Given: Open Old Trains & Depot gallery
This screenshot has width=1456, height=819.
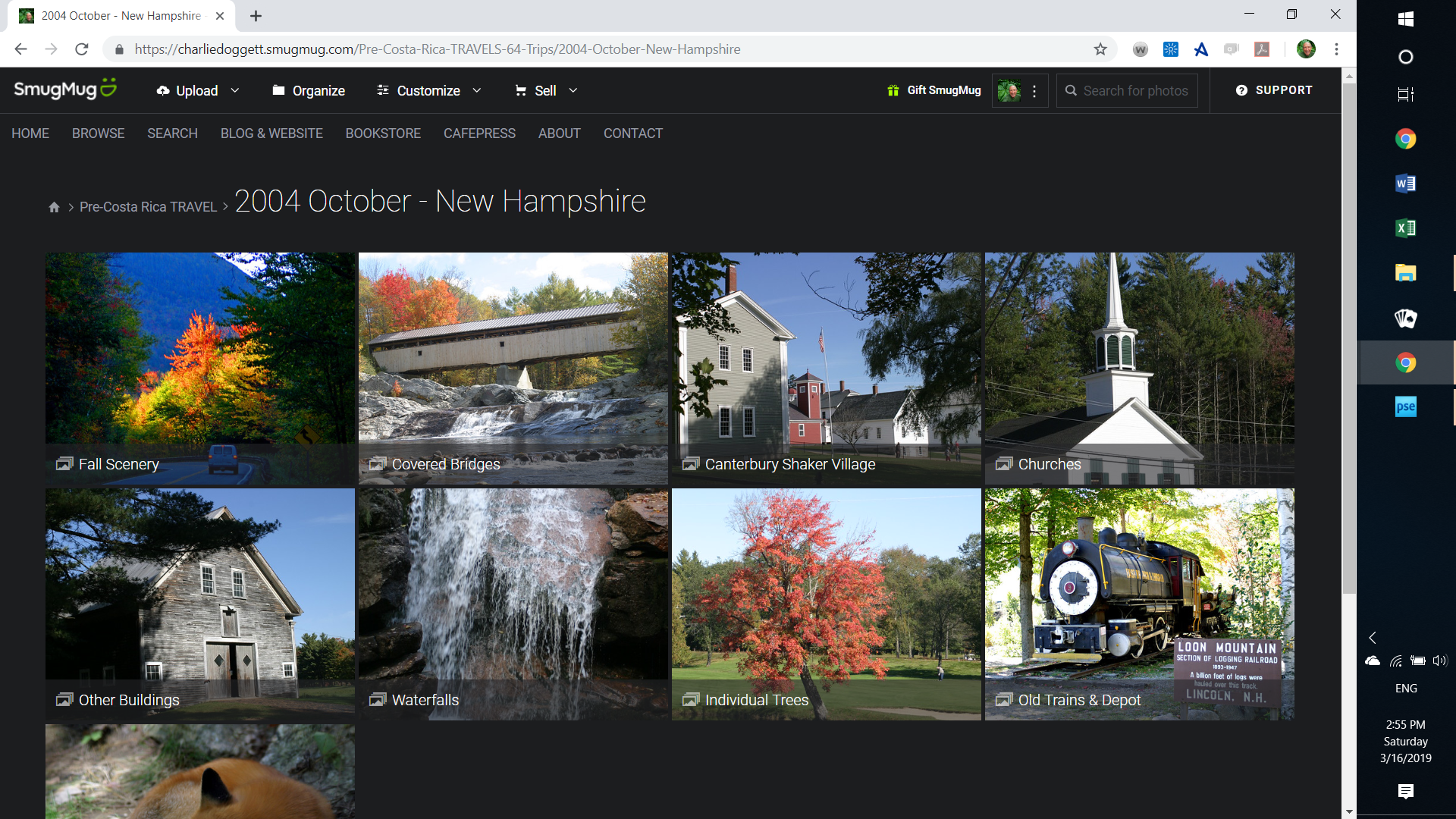Looking at the screenshot, I should coord(1140,604).
